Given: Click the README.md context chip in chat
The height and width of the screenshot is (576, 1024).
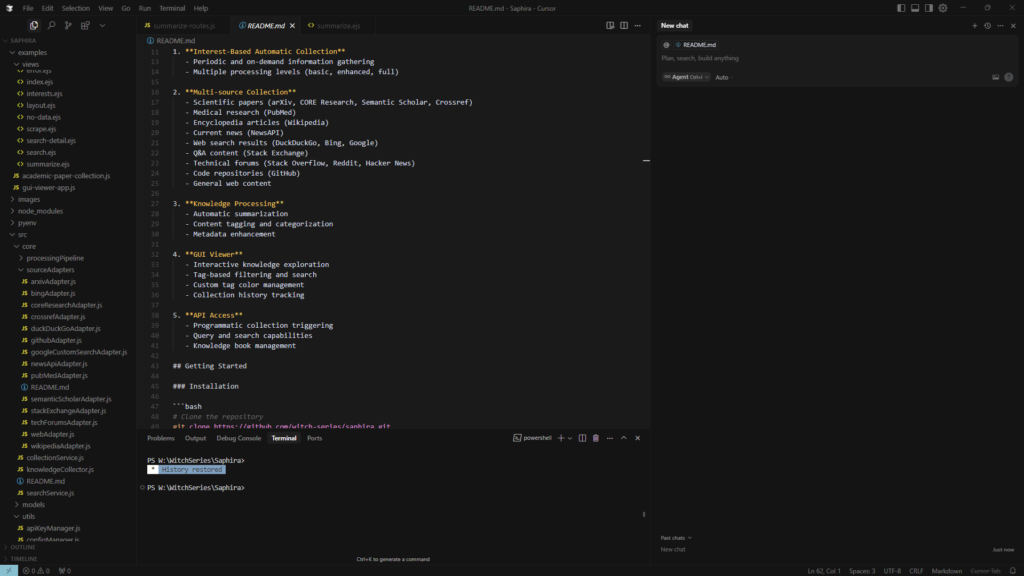Looking at the screenshot, I should click(x=696, y=45).
